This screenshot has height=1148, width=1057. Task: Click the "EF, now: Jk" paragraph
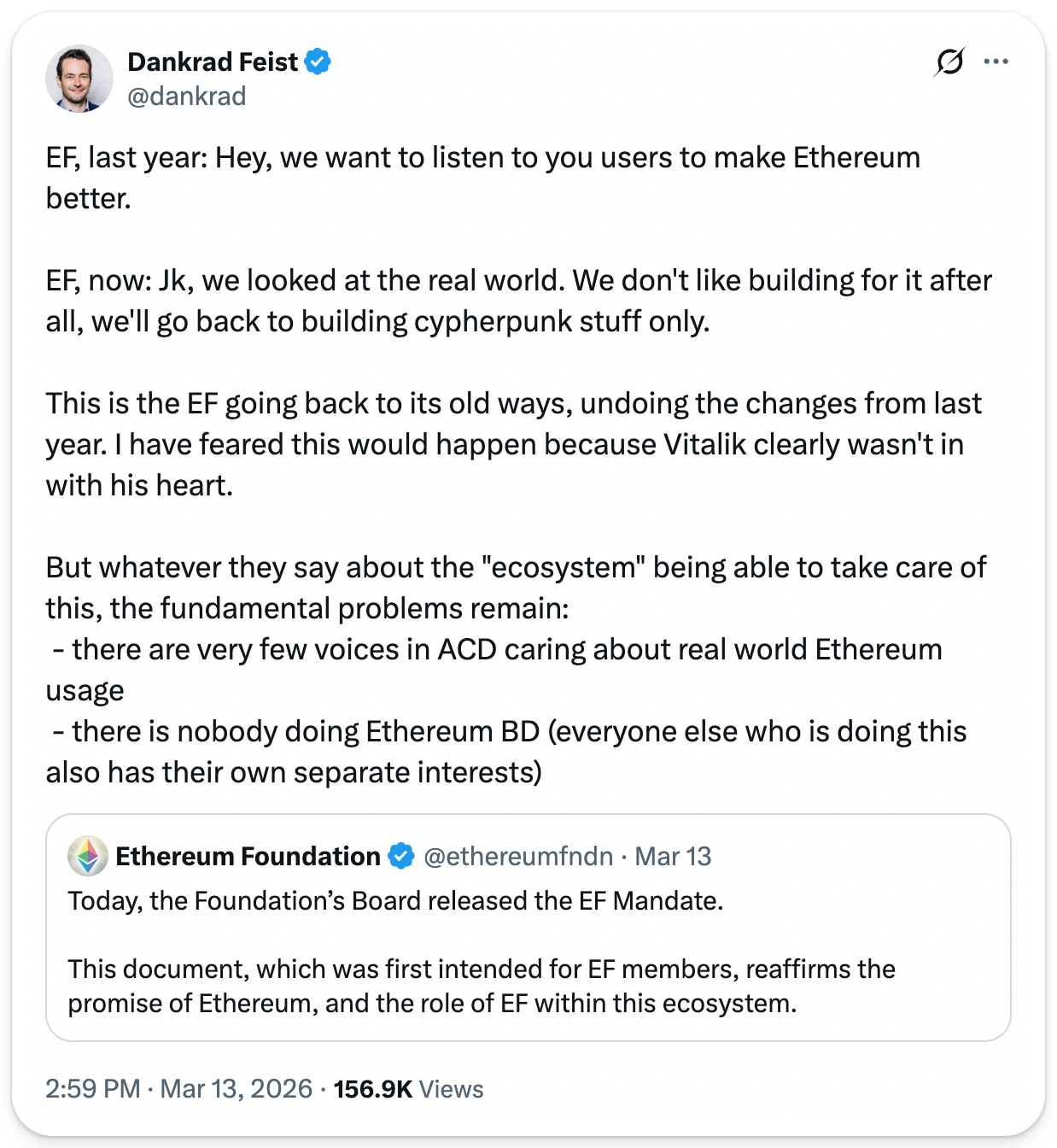tap(518, 301)
